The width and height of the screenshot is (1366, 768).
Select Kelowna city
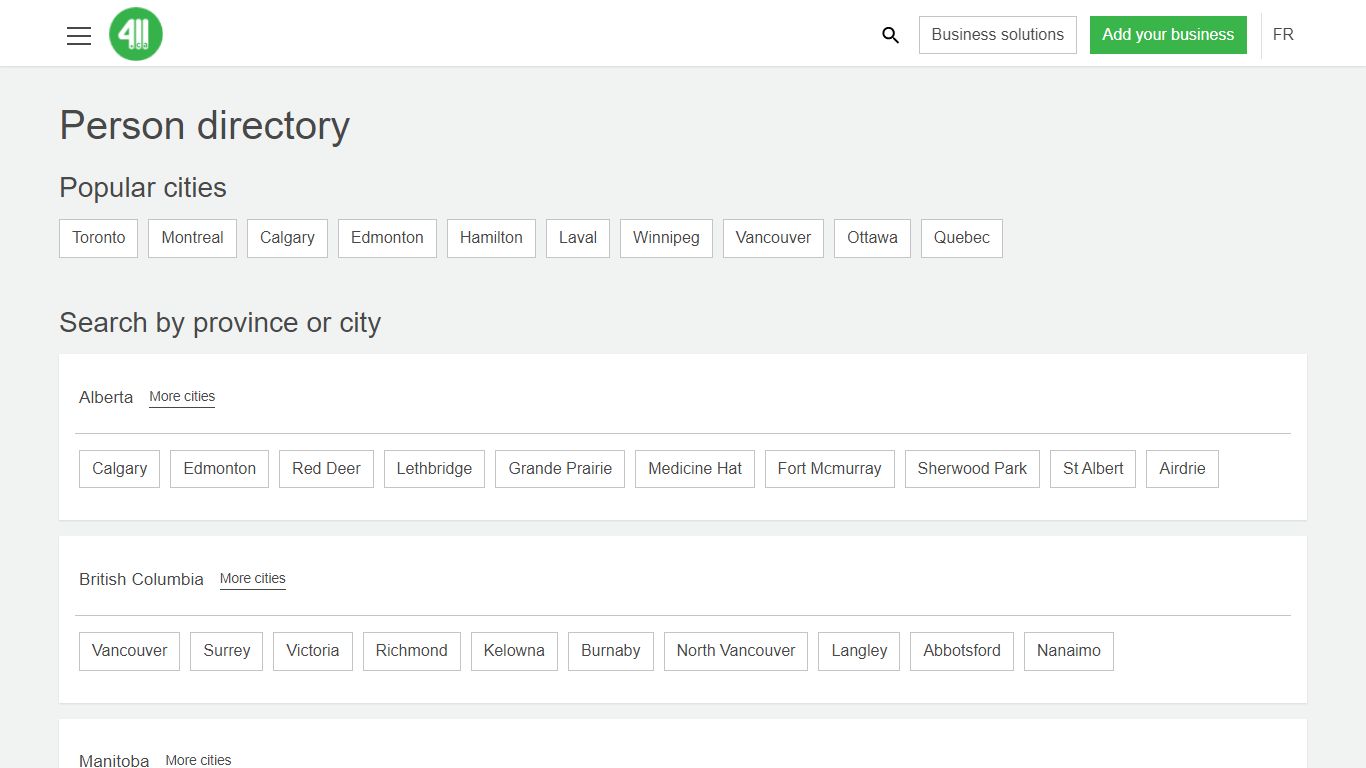514,651
